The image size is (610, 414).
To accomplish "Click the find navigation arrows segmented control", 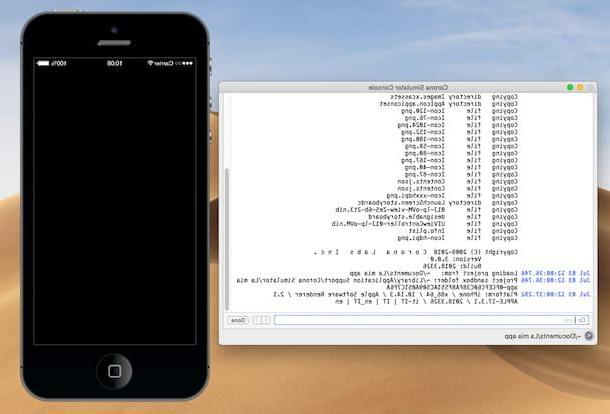I will pos(261,320).
